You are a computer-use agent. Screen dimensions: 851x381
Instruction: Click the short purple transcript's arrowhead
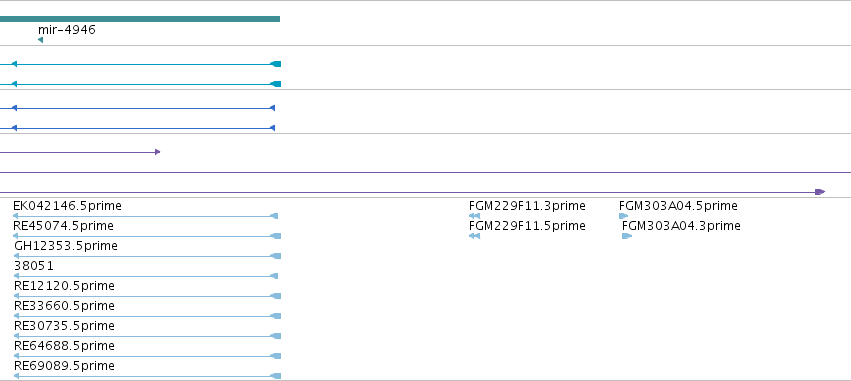click(157, 152)
